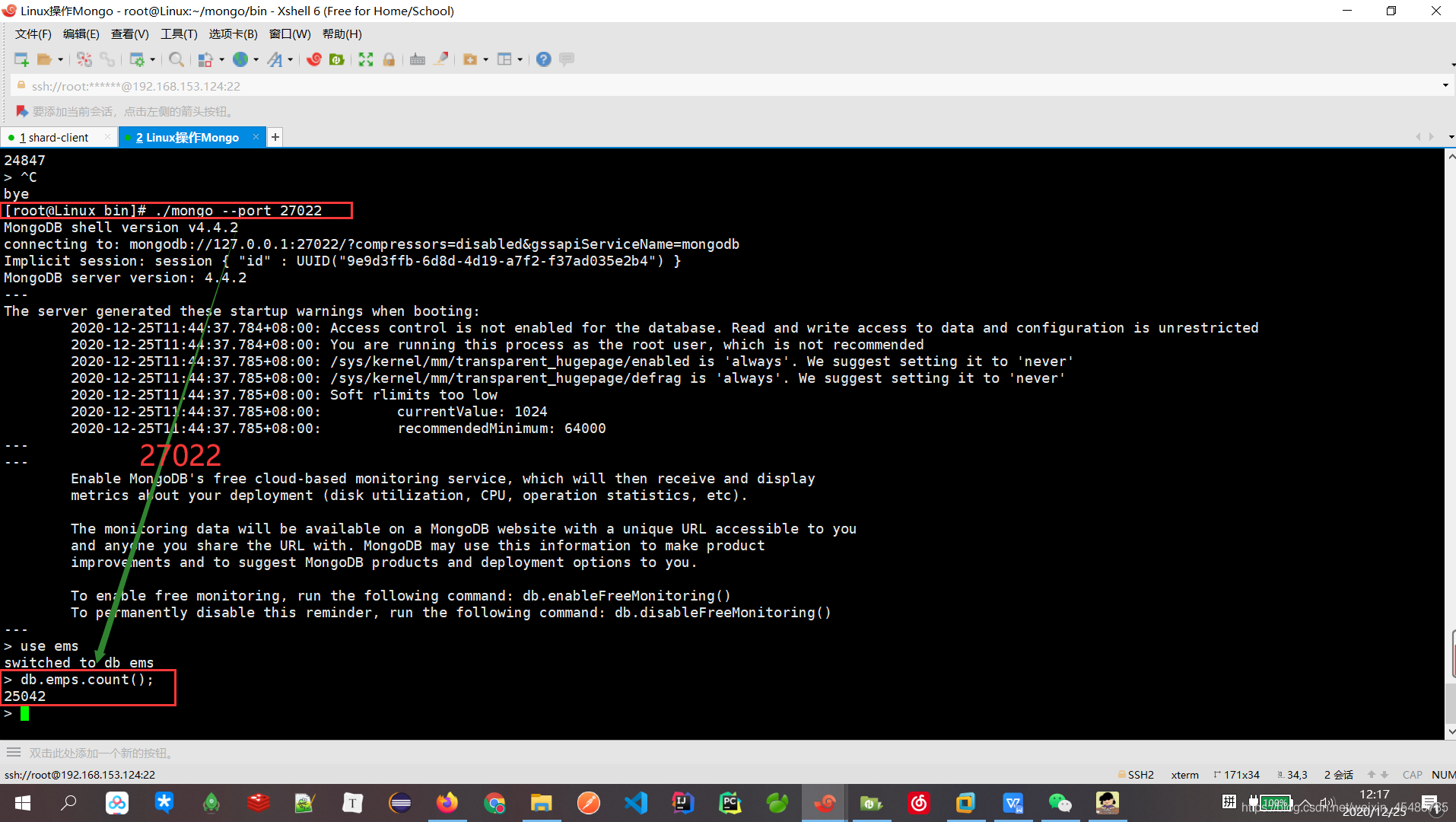Open the 选项卡(B) menu
This screenshot has height=822, width=1456.
pos(234,34)
